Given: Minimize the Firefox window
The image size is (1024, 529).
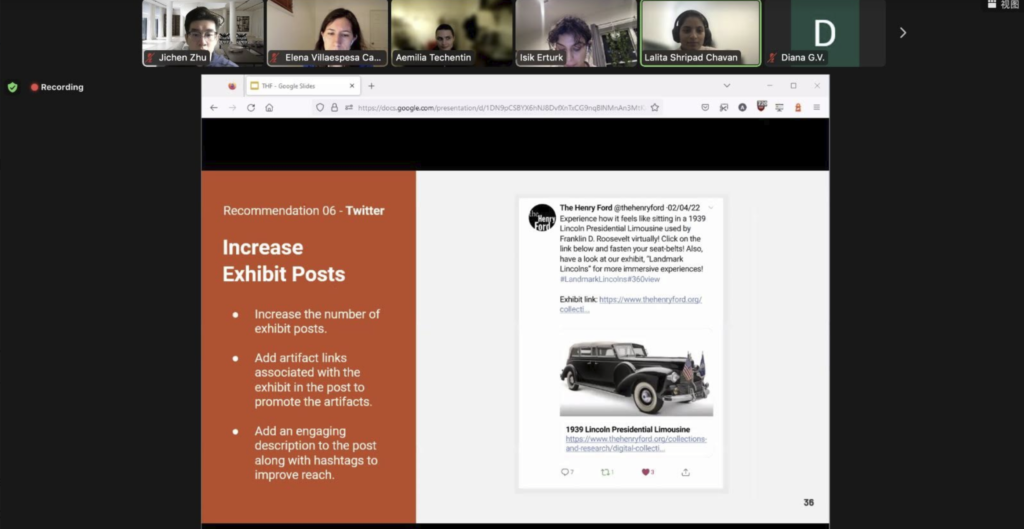Looking at the screenshot, I should [770, 86].
